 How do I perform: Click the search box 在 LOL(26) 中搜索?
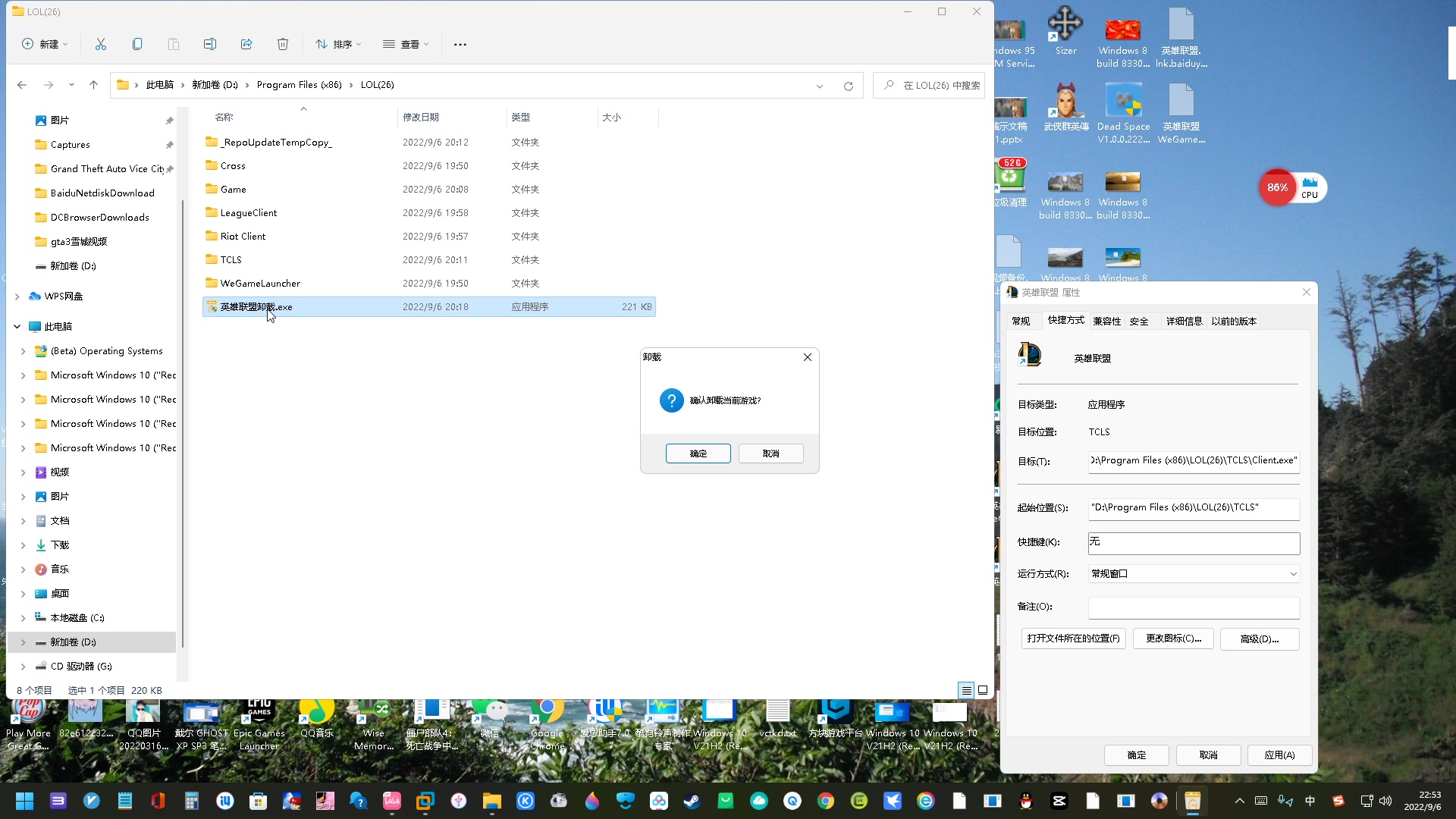coord(930,86)
